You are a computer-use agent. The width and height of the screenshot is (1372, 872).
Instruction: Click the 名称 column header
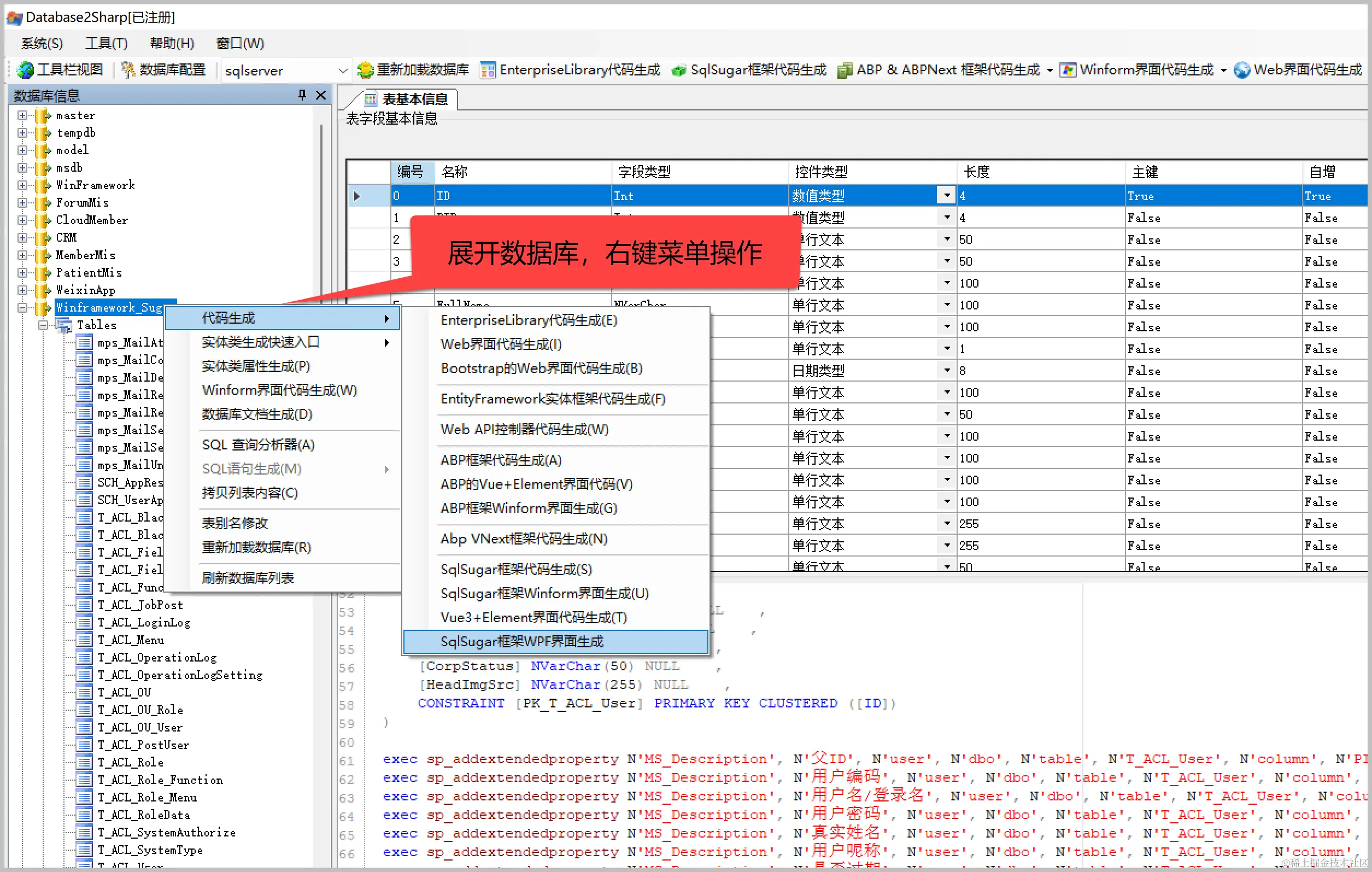(x=523, y=172)
